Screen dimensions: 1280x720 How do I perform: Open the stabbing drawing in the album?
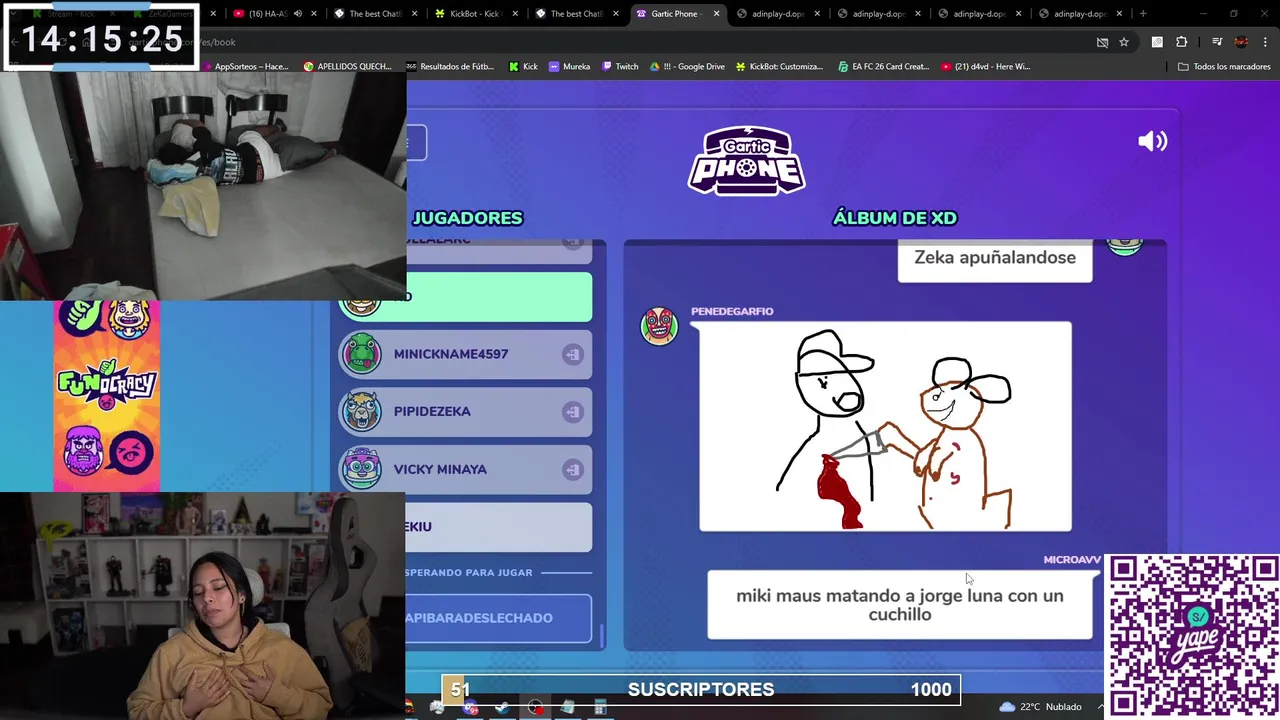pos(885,427)
